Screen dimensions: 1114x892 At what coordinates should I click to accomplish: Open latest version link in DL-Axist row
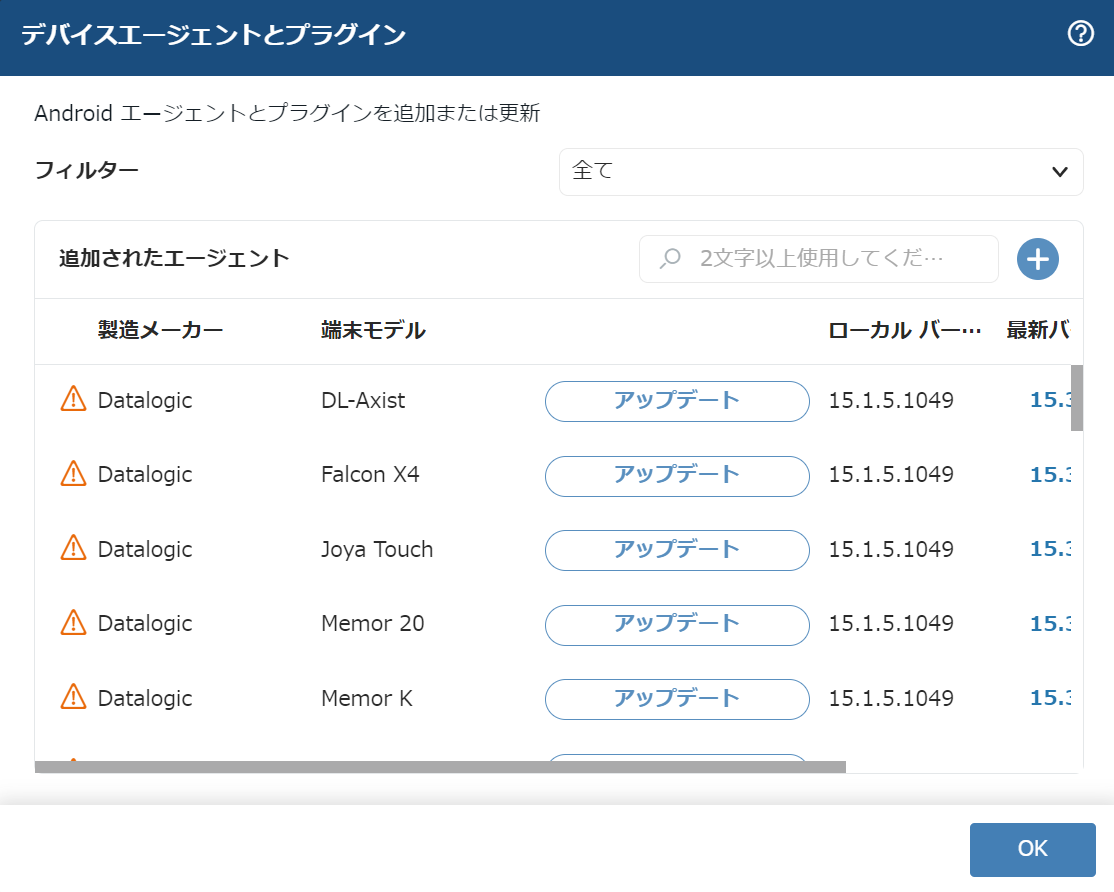point(1050,400)
